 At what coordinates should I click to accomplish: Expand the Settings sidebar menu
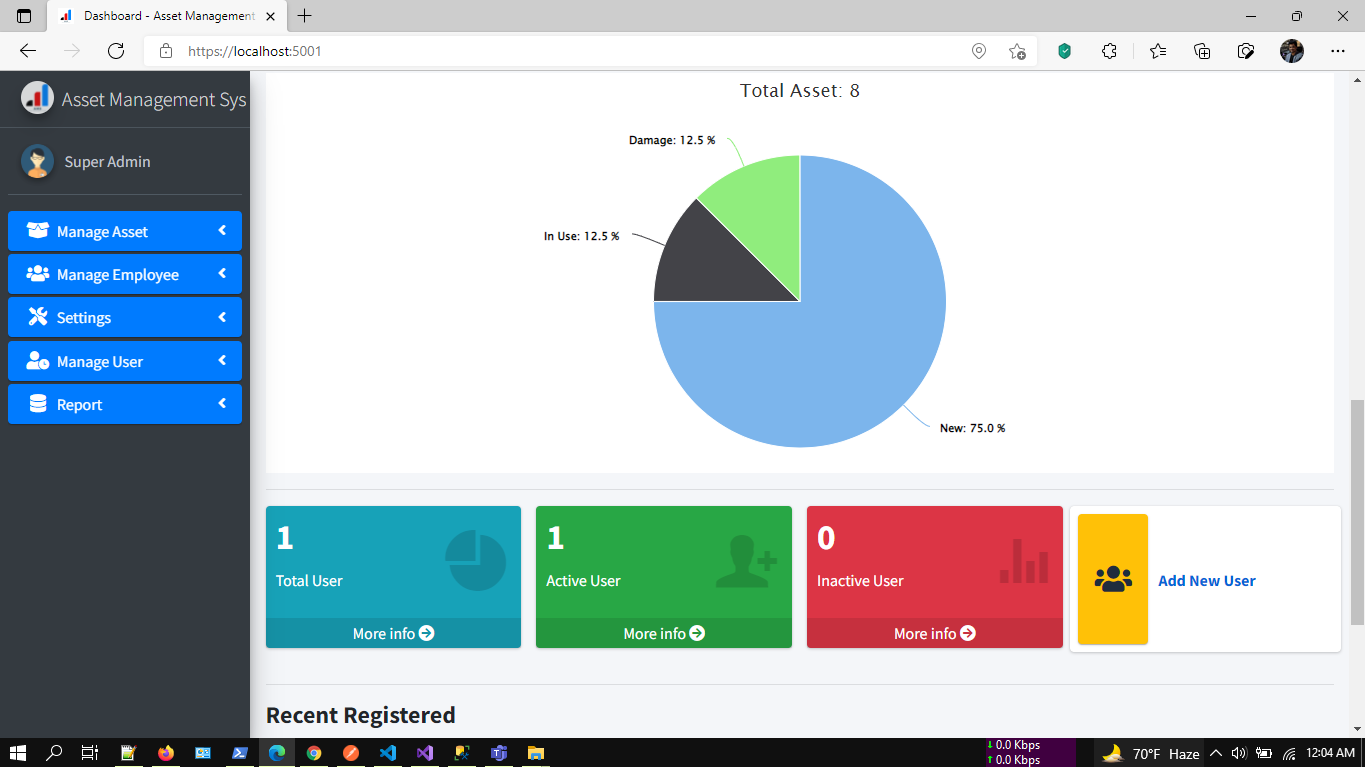click(x=125, y=317)
